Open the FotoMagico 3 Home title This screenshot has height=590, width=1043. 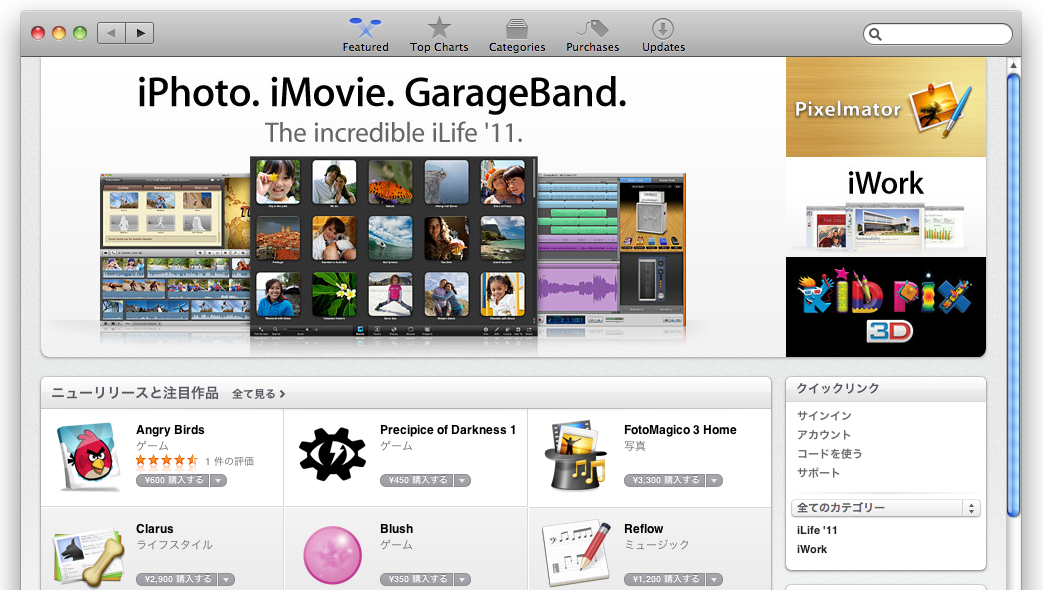pyautogui.click(x=680, y=430)
